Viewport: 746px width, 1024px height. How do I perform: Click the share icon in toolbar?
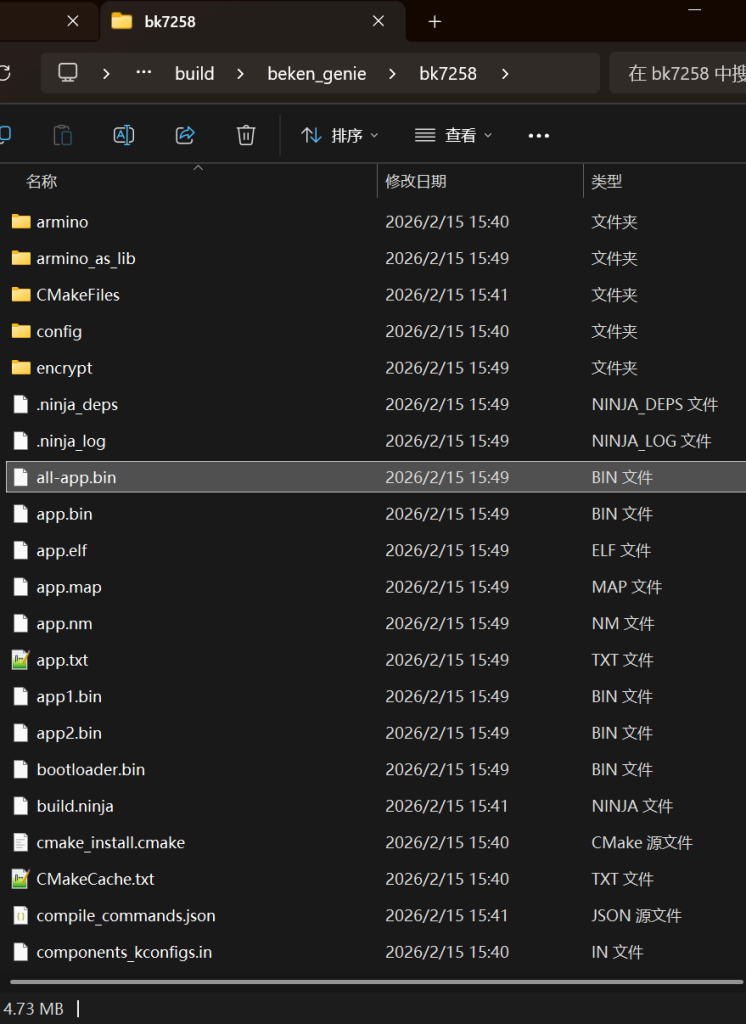(x=185, y=135)
